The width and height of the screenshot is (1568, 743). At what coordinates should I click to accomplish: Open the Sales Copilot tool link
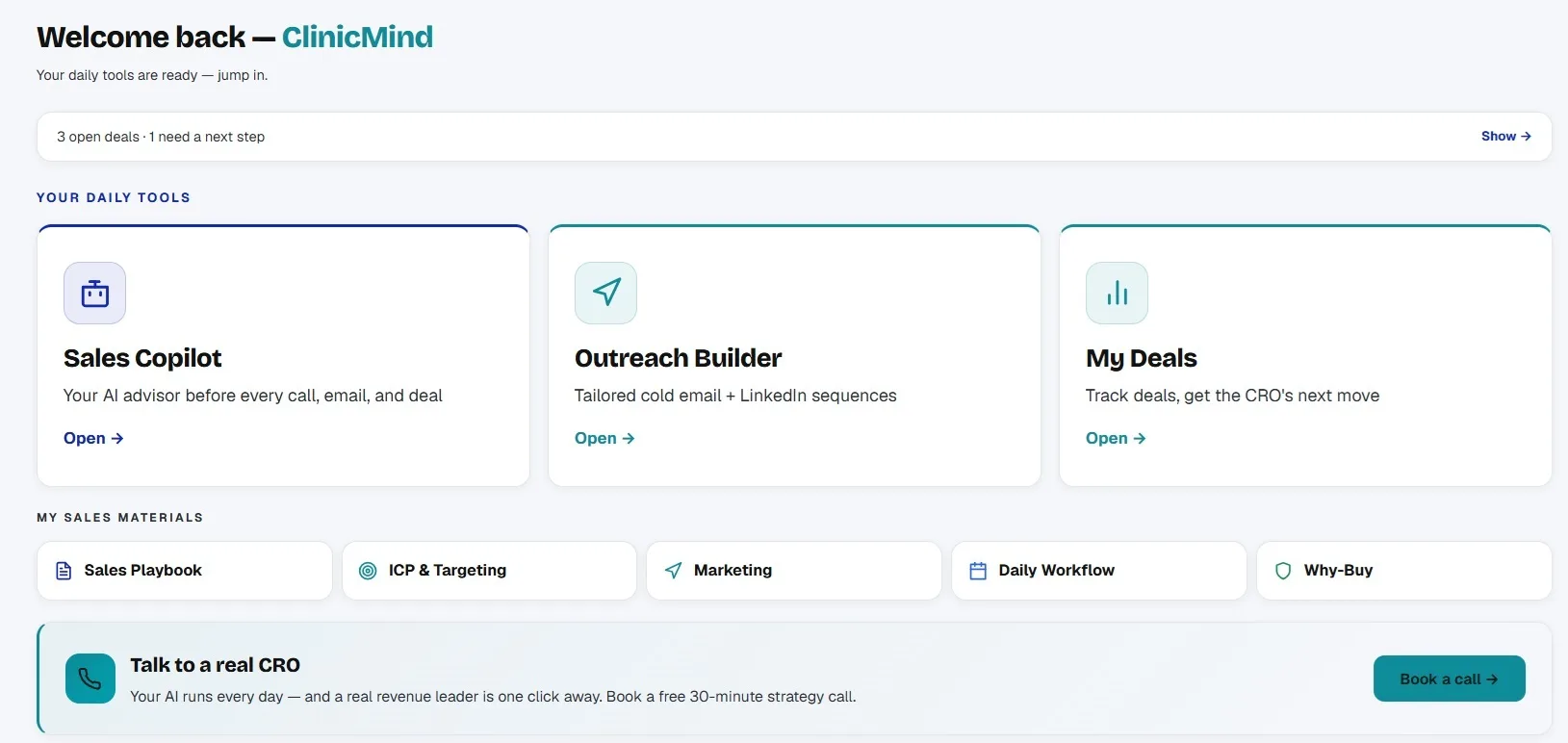[93, 438]
